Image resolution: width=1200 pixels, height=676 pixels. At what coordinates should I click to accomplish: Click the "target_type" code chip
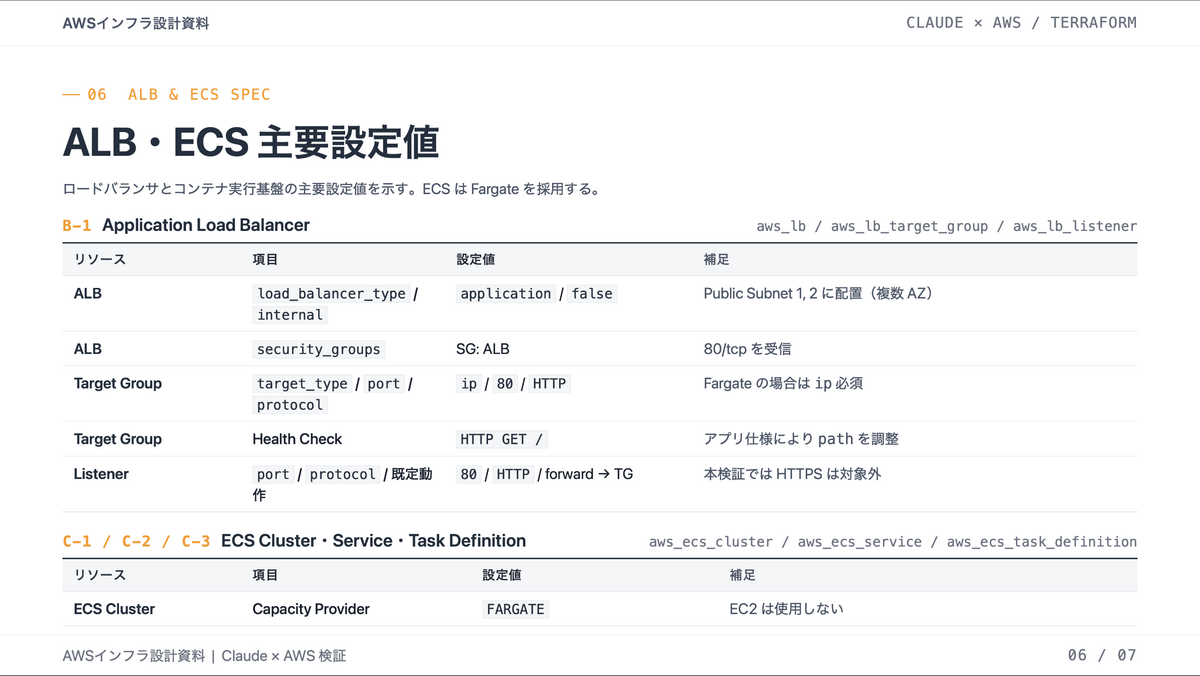(302, 383)
